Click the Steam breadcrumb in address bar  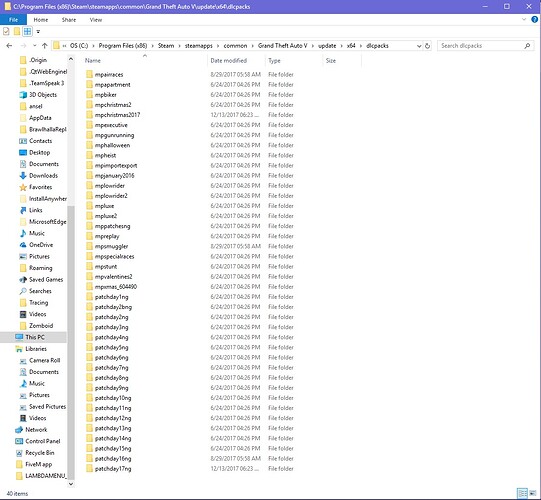pos(166,46)
